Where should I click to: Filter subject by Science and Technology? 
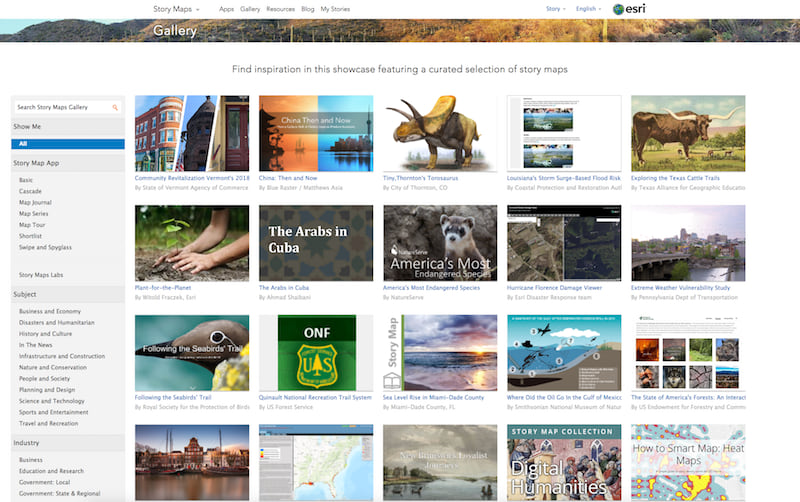[52, 401]
